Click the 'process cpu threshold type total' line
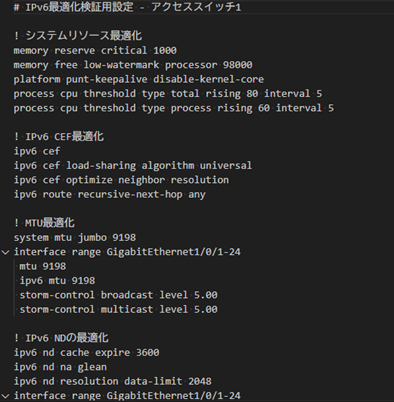394x402 pixels. tap(168, 94)
